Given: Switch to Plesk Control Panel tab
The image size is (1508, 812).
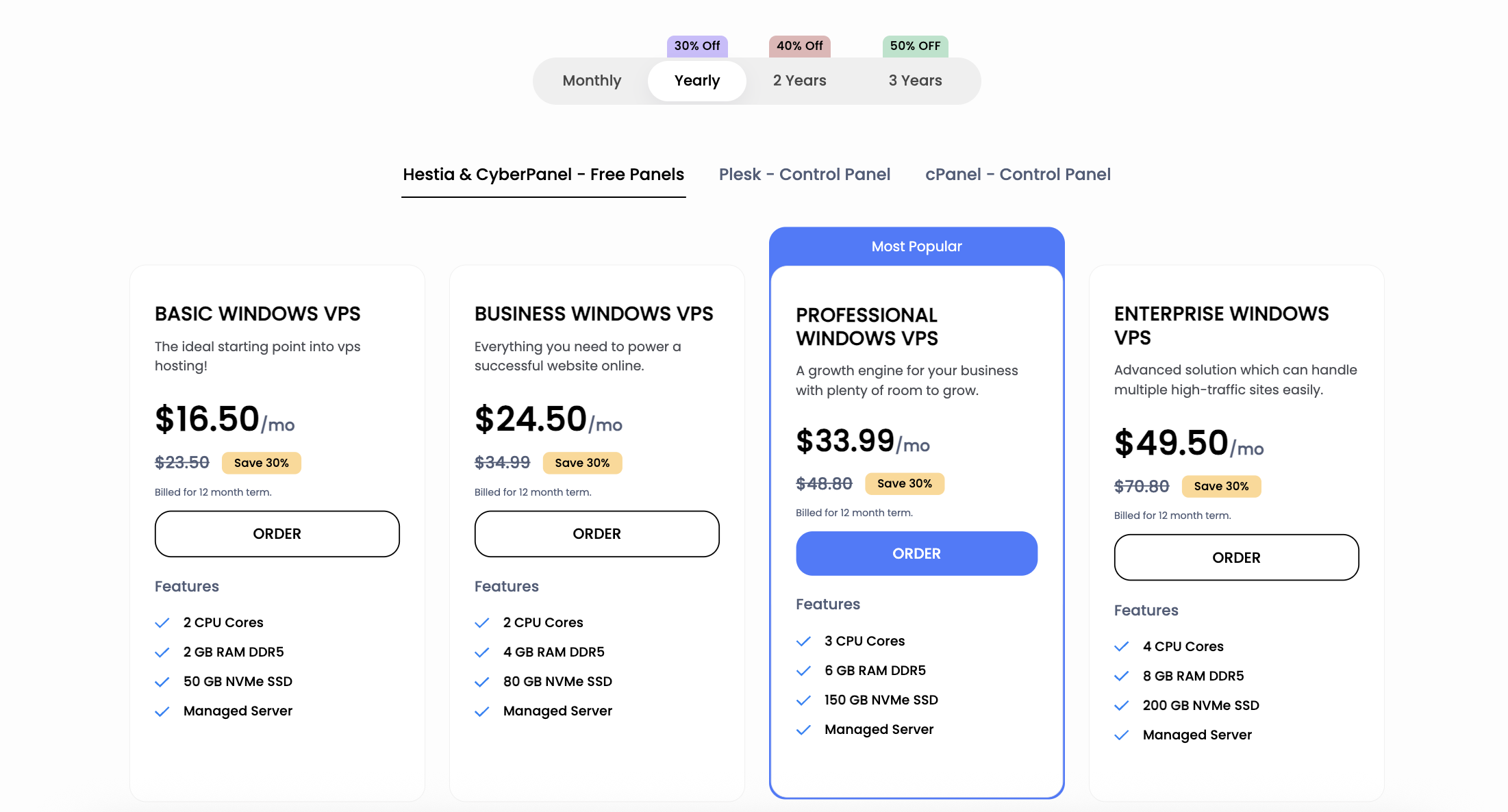Looking at the screenshot, I should 805,175.
